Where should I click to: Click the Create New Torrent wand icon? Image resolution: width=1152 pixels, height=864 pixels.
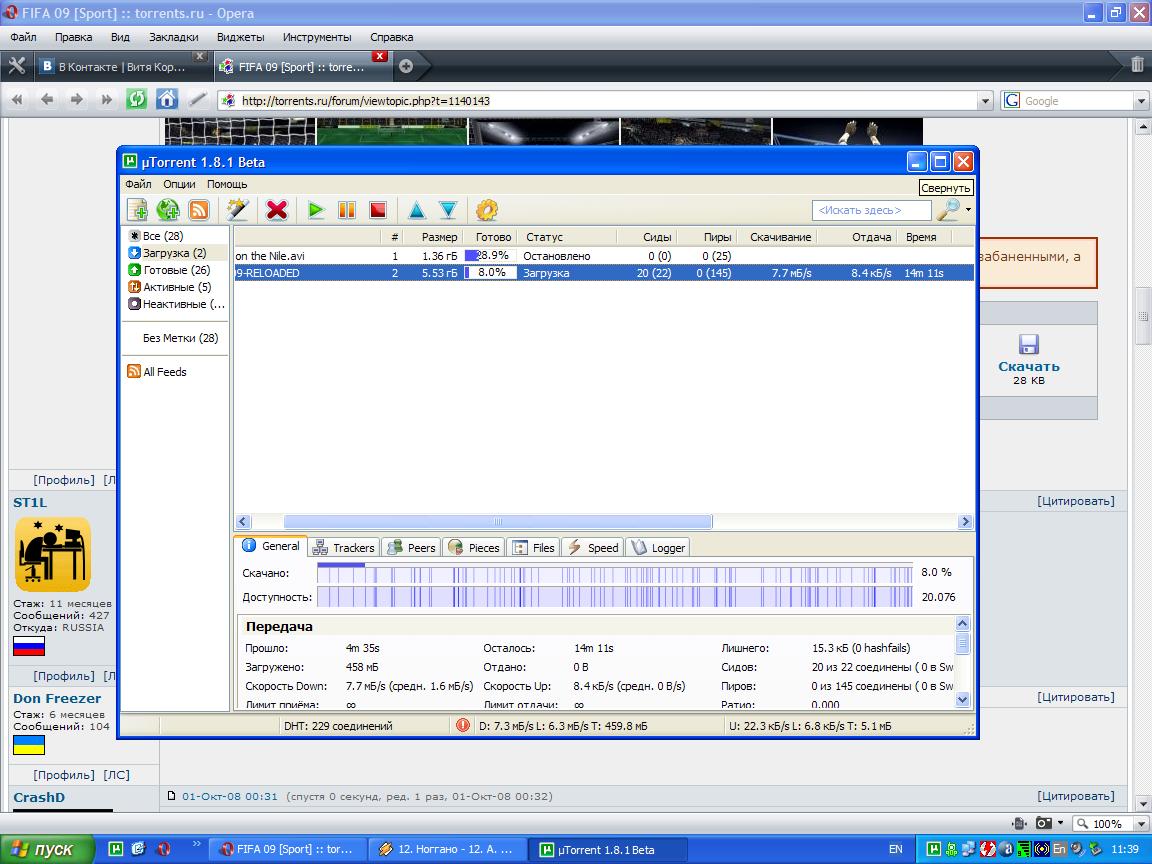(x=237, y=210)
